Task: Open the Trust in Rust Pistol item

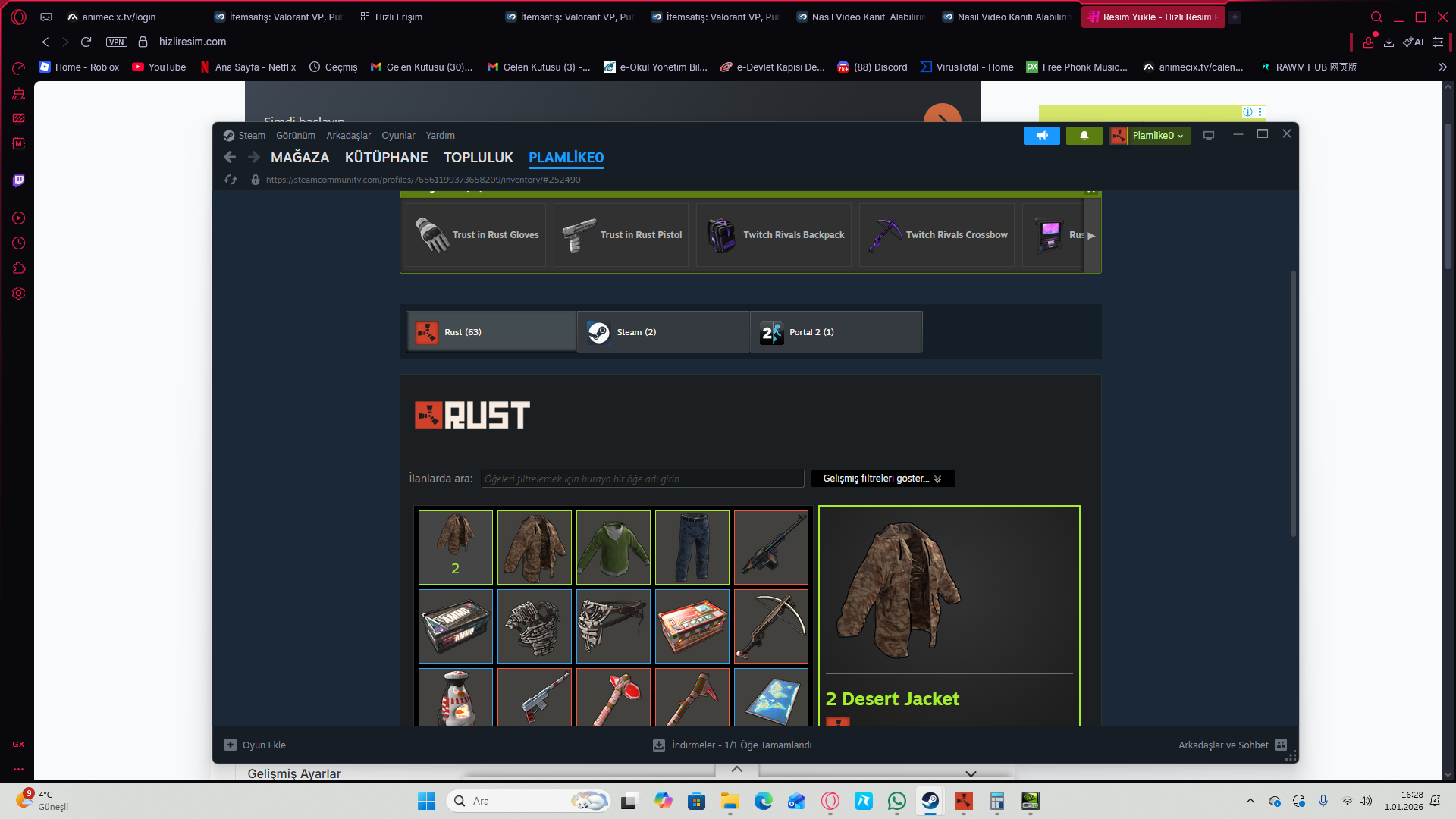Action: click(x=621, y=235)
